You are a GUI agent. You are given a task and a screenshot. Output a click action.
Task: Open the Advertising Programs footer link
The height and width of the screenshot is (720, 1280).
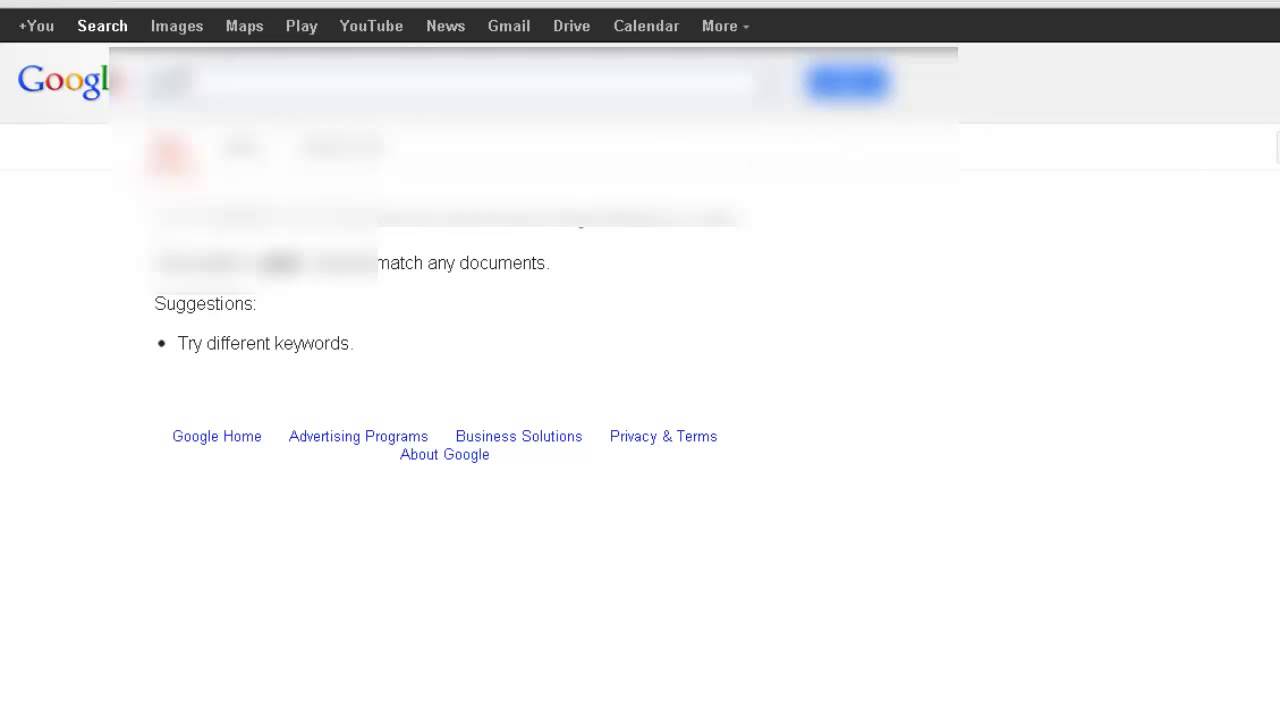click(x=358, y=436)
